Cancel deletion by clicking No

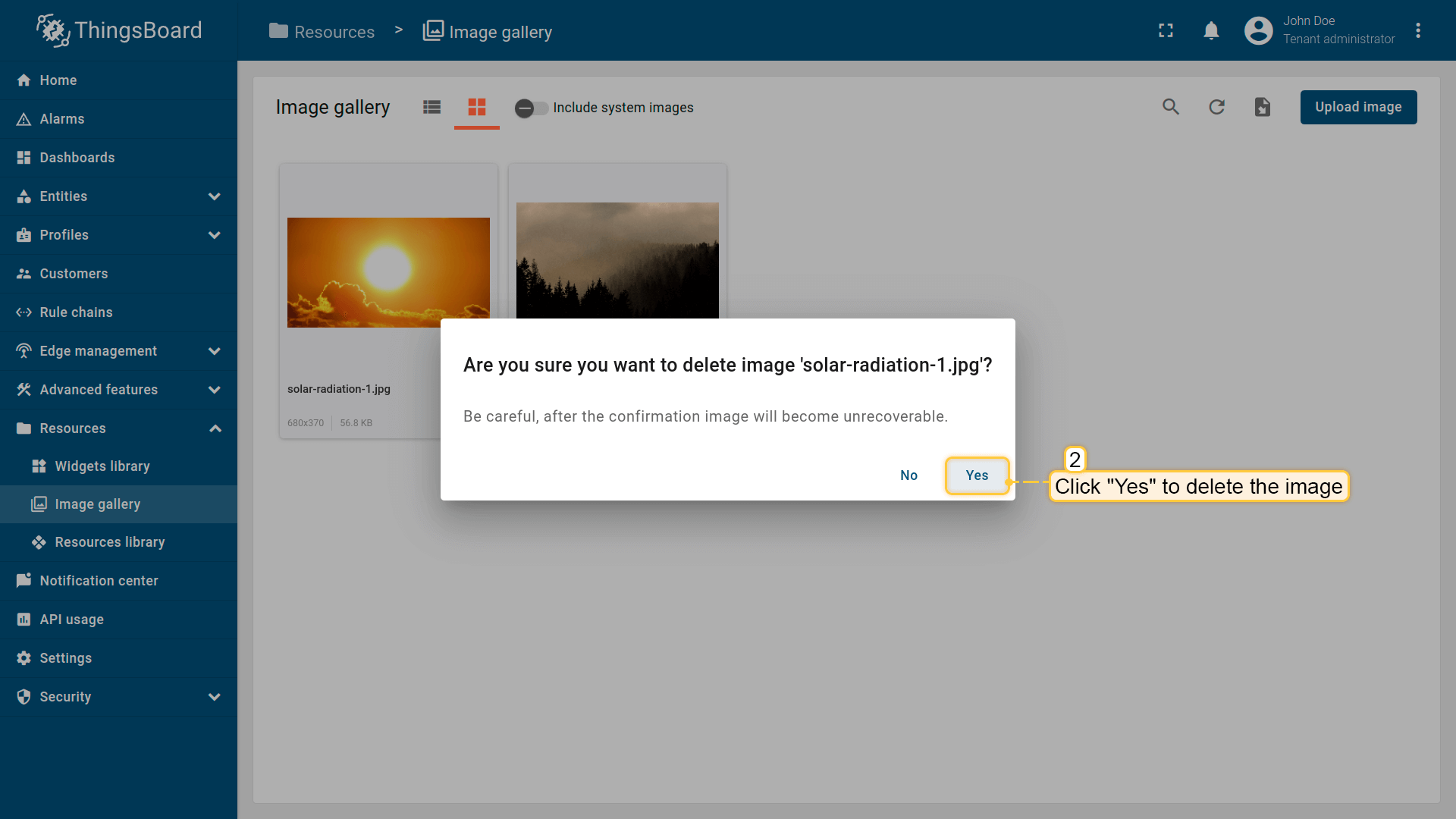coord(908,475)
